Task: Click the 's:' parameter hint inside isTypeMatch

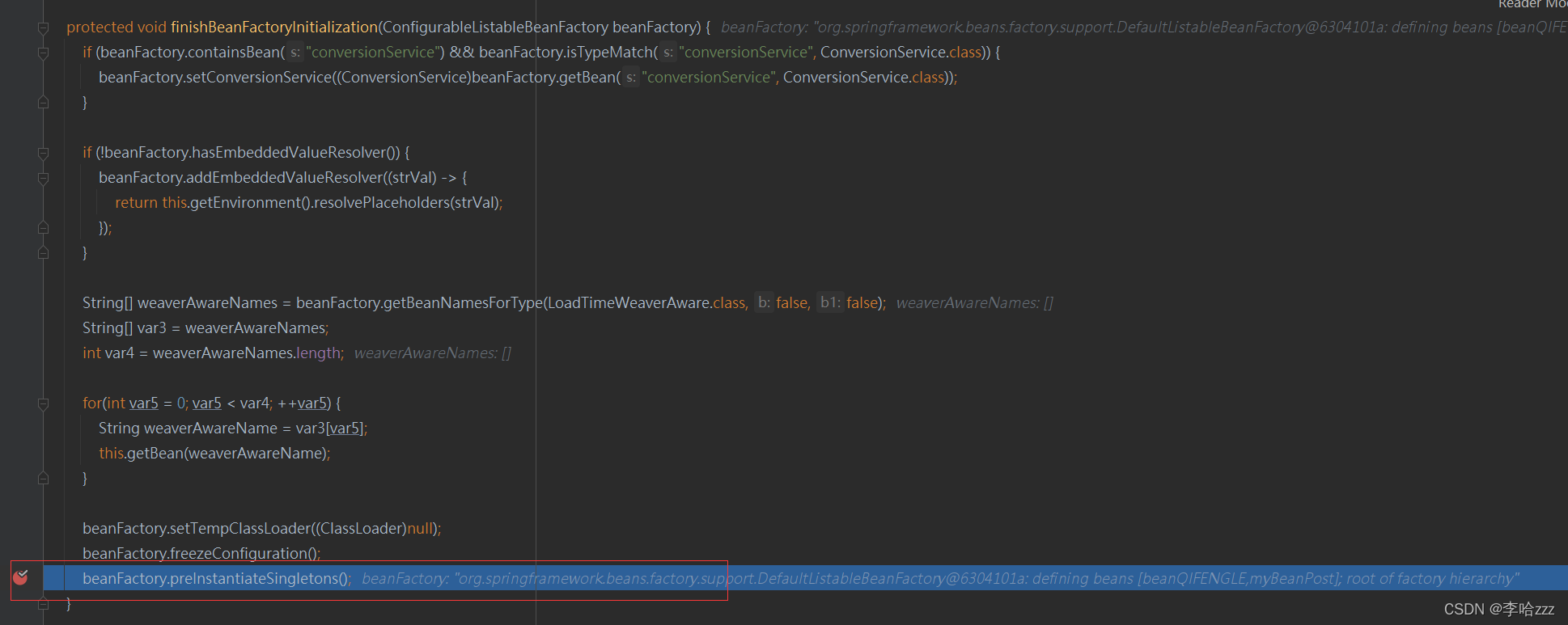Action: tap(668, 53)
